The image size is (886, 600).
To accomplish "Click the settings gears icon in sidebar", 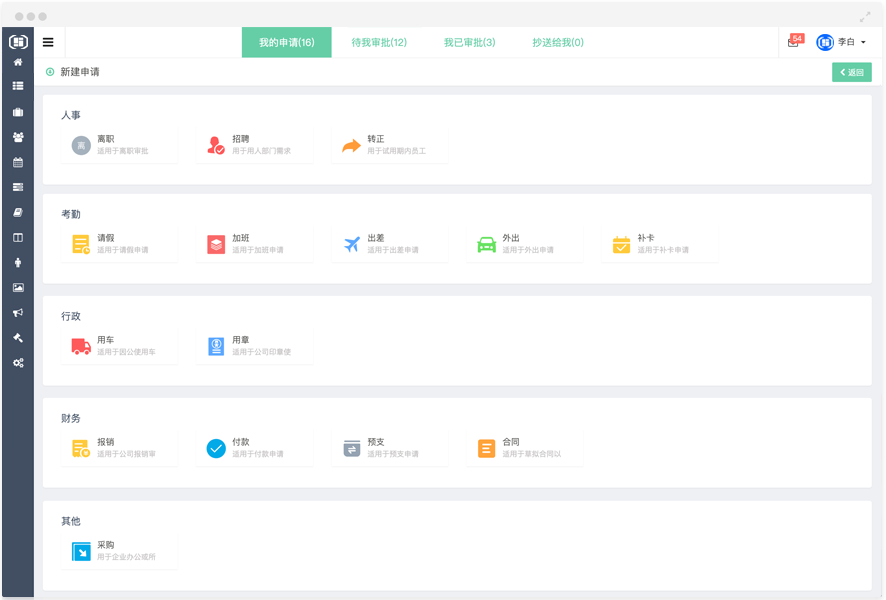I will [x=17, y=362].
